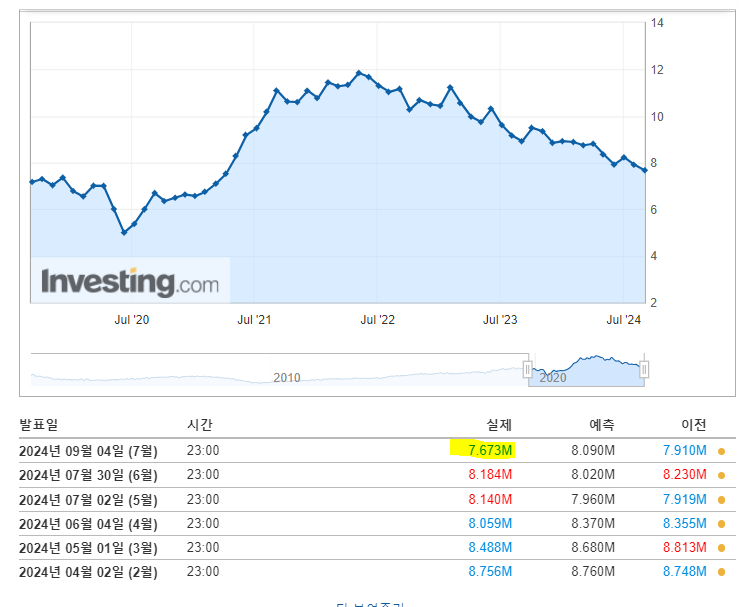Click the right handle of the range navigator
Viewport: 754px width, 607px height.
644,370
